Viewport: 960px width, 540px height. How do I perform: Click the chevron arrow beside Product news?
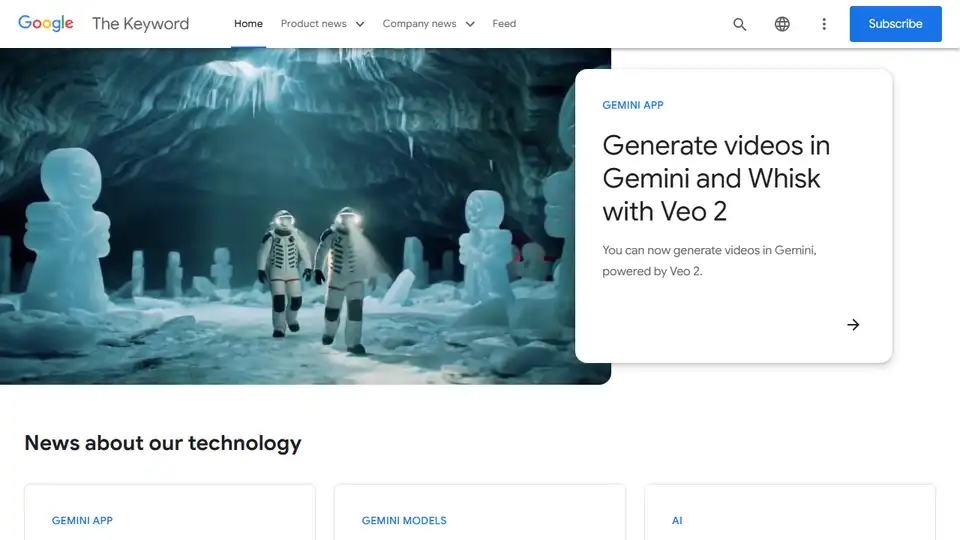360,24
